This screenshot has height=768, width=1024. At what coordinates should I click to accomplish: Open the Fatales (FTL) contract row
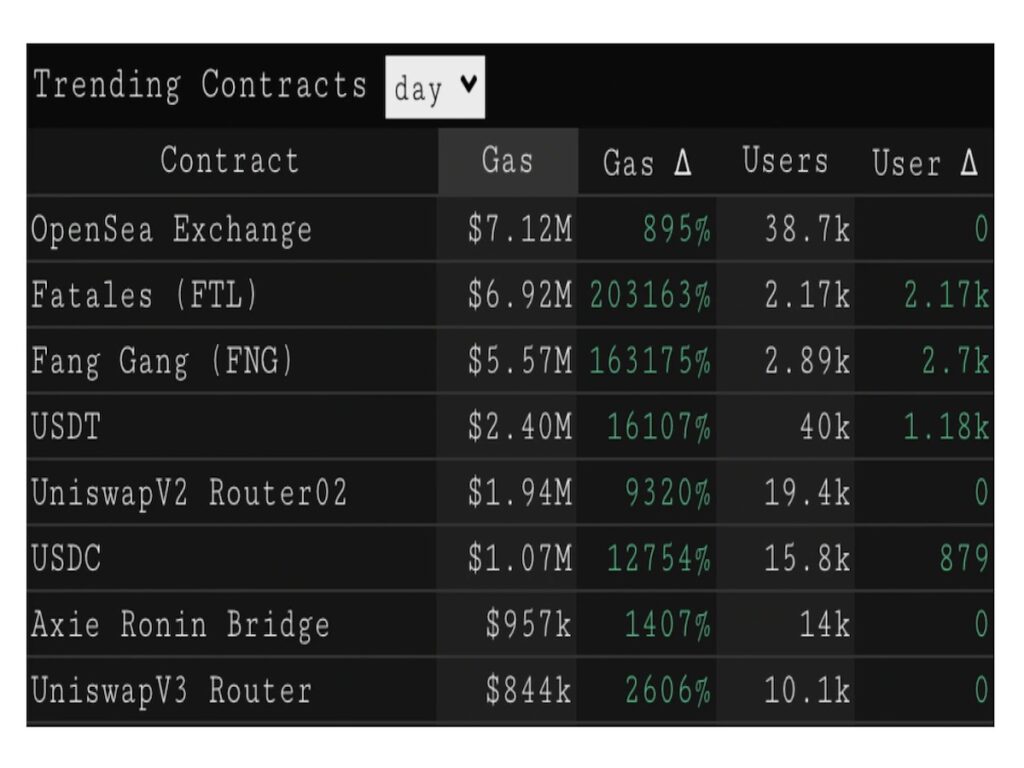pyautogui.click(x=510, y=295)
